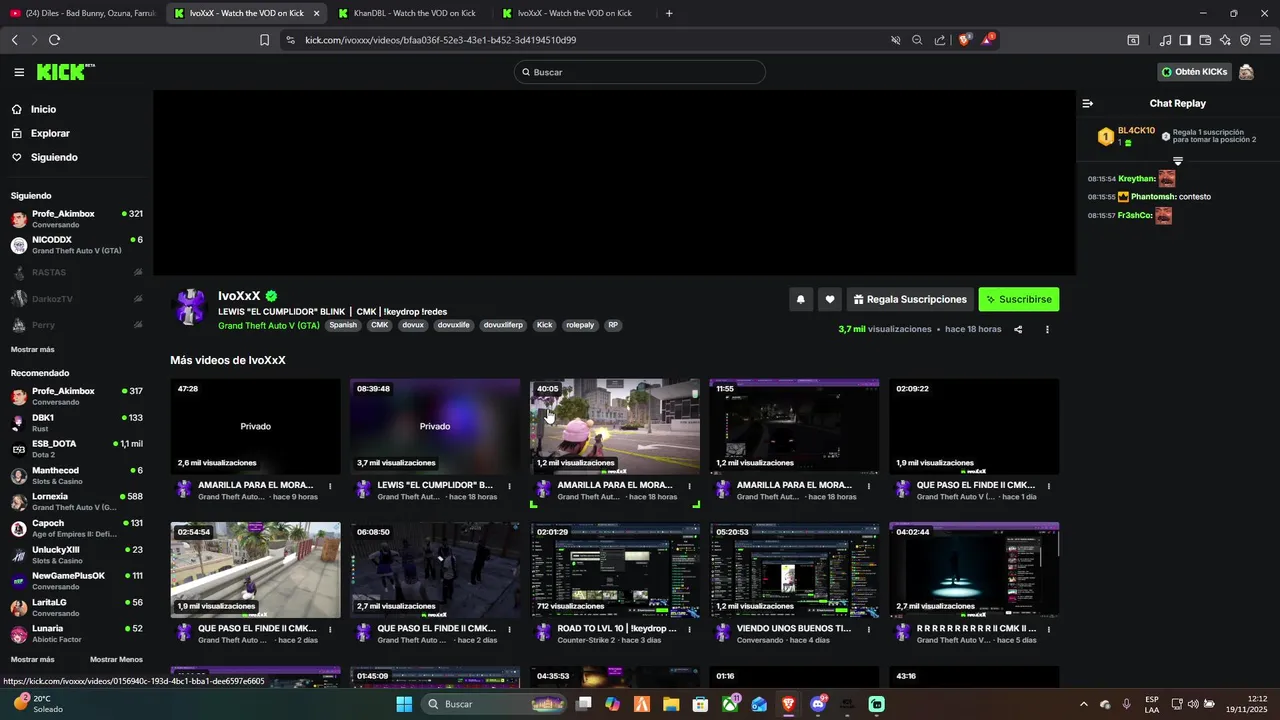Click the Brave Rewards triangle icon
The width and height of the screenshot is (1280, 720).
pyautogui.click(x=987, y=40)
